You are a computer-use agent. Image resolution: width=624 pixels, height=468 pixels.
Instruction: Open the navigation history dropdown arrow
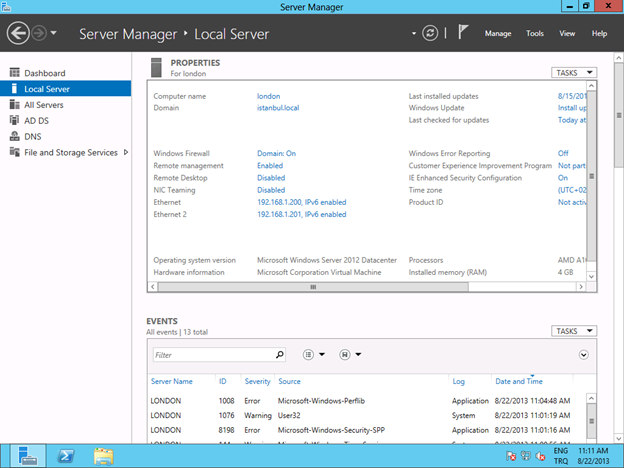54,33
